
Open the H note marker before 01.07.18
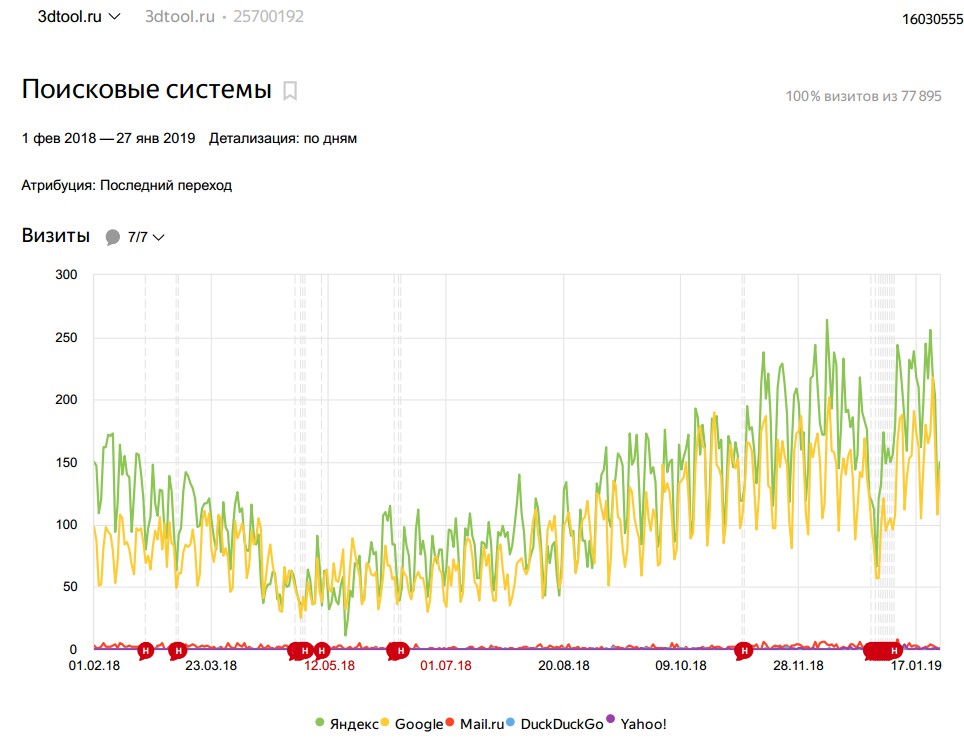[x=400, y=650]
